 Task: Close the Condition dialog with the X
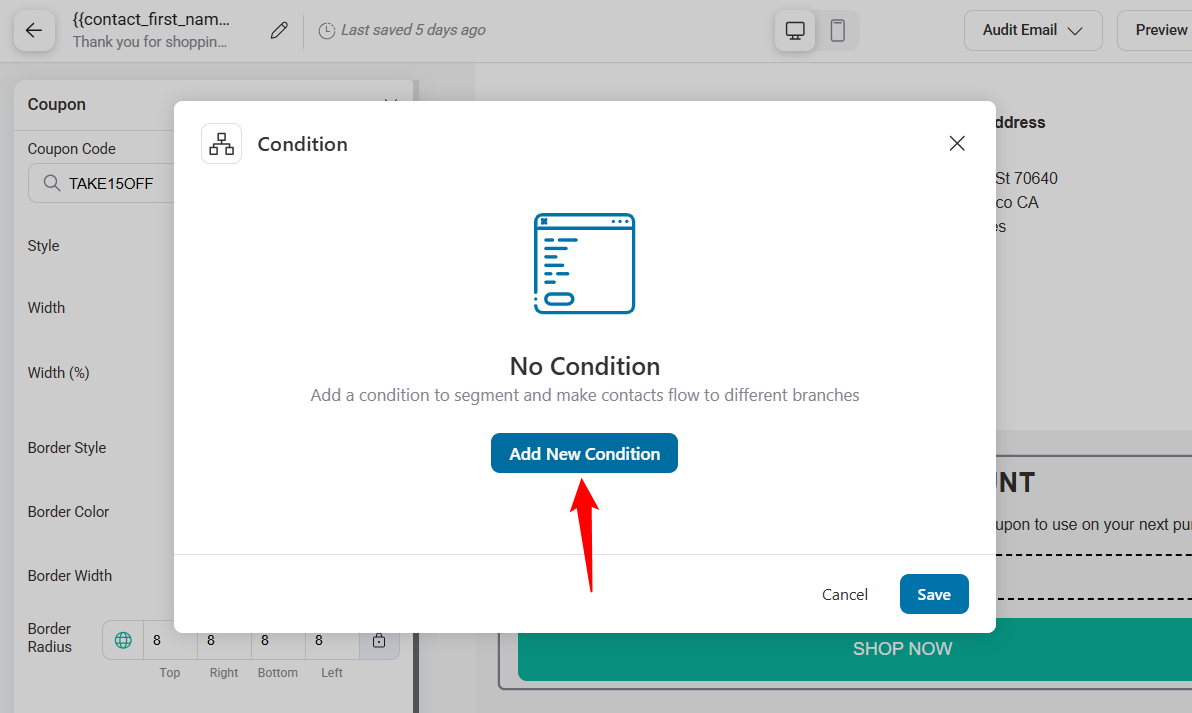point(956,143)
